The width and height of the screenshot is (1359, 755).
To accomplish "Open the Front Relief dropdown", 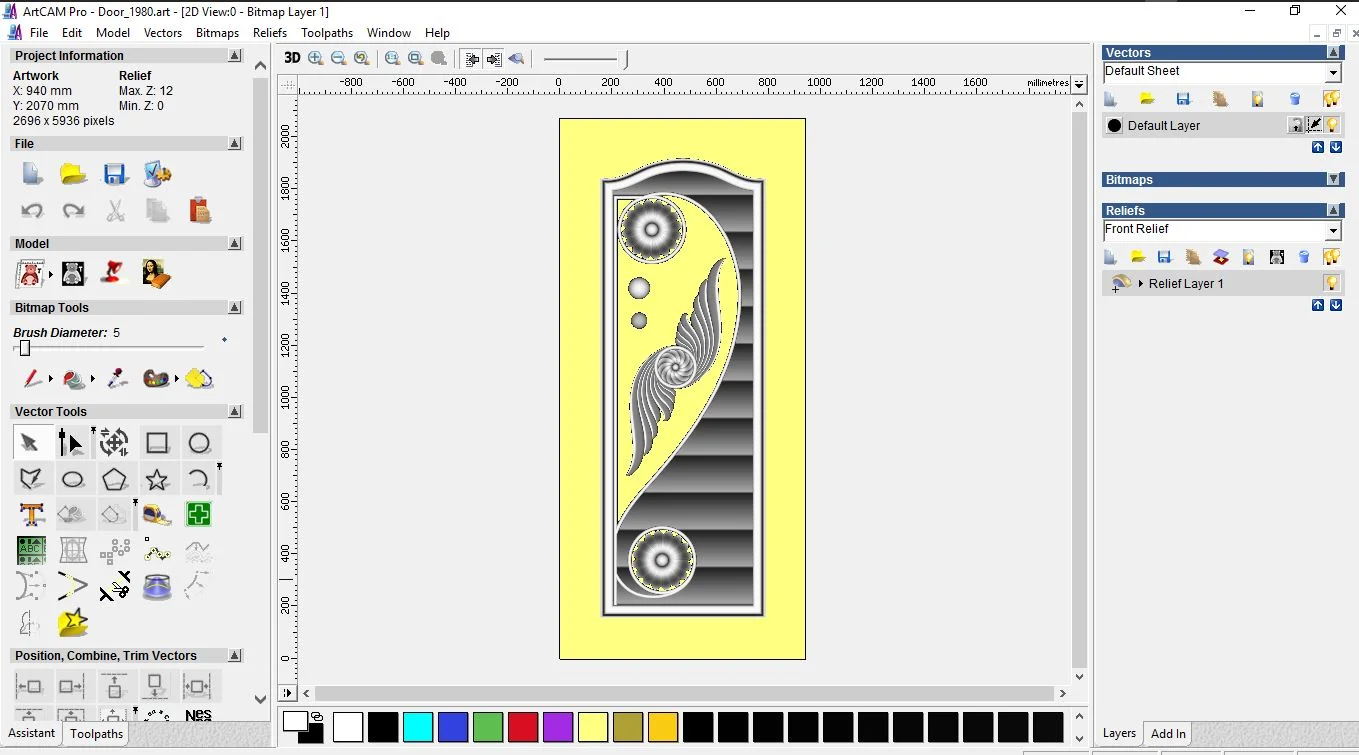I will (1334, 229).
